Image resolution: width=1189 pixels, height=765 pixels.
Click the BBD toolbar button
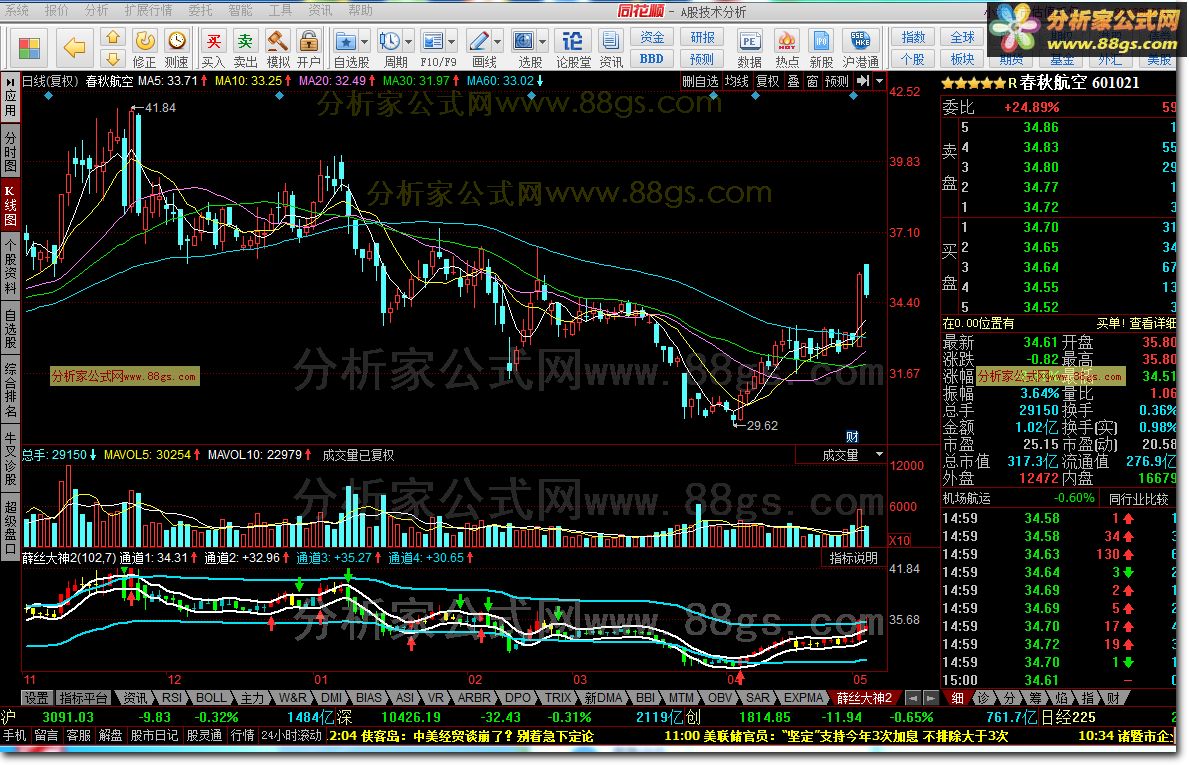click(652, 59)
